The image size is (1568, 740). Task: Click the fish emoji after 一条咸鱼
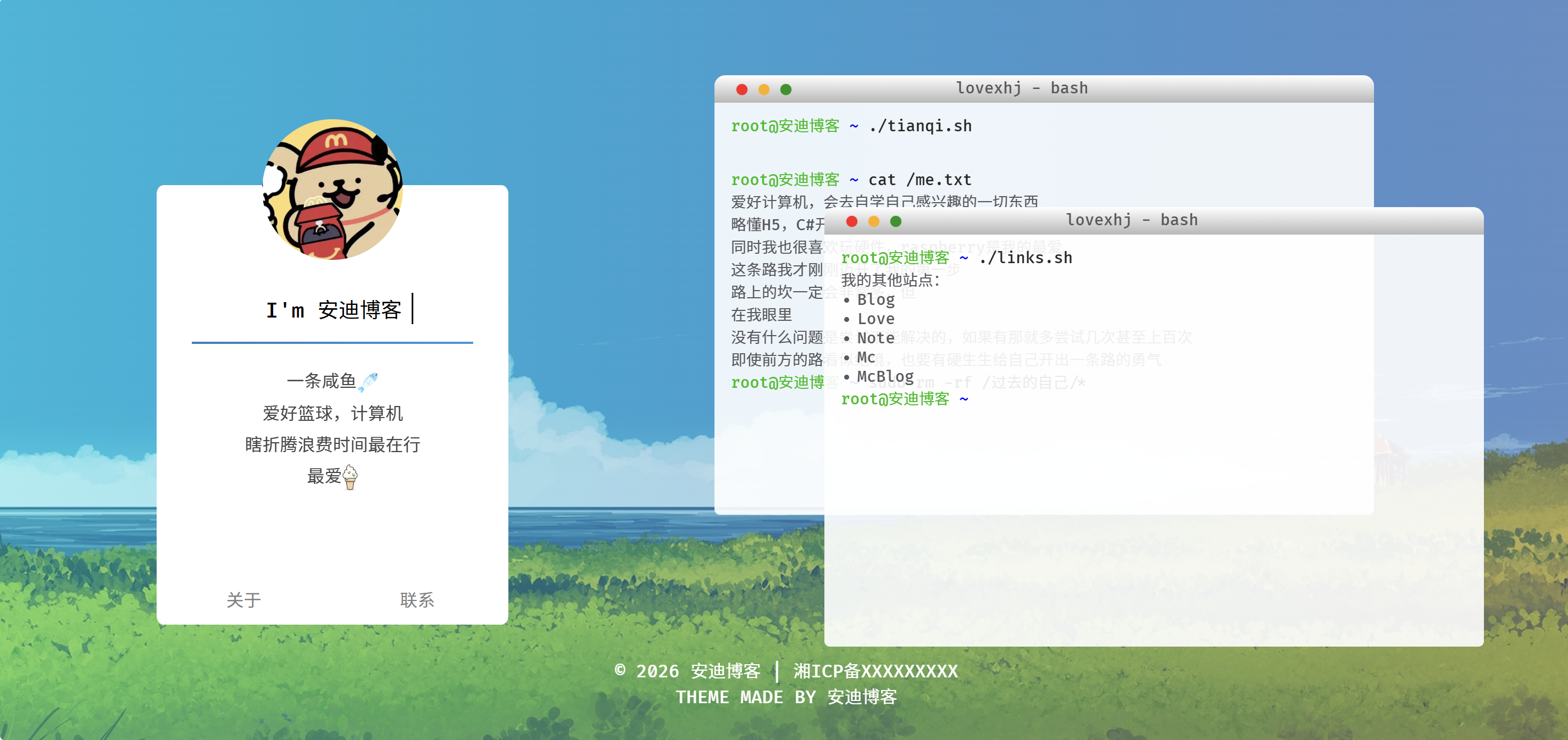pyautogui.click(x=368, y=382)
